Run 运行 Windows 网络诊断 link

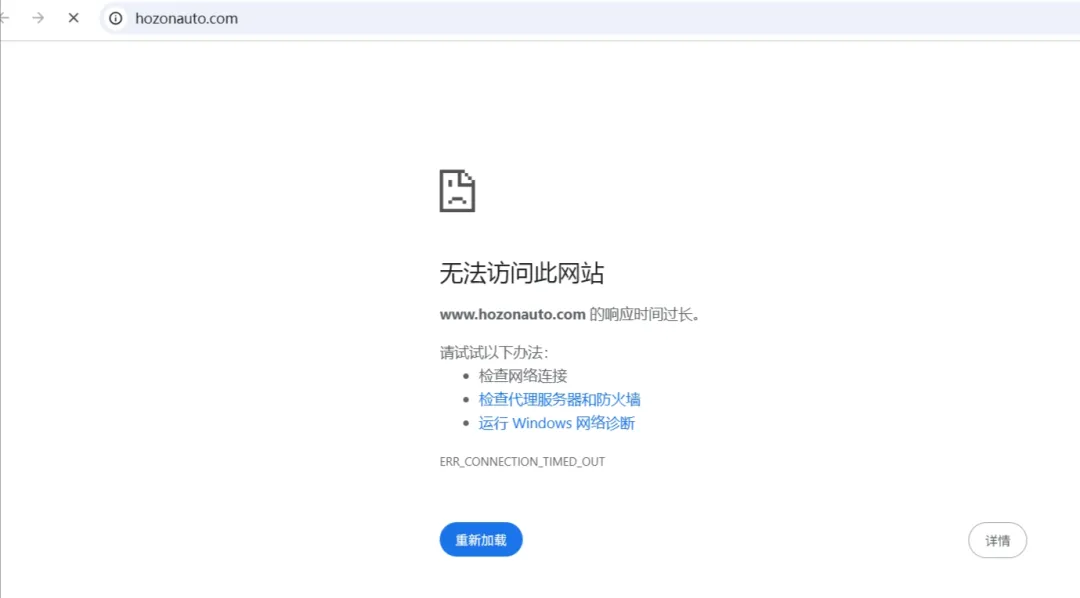tap(557, 423)
